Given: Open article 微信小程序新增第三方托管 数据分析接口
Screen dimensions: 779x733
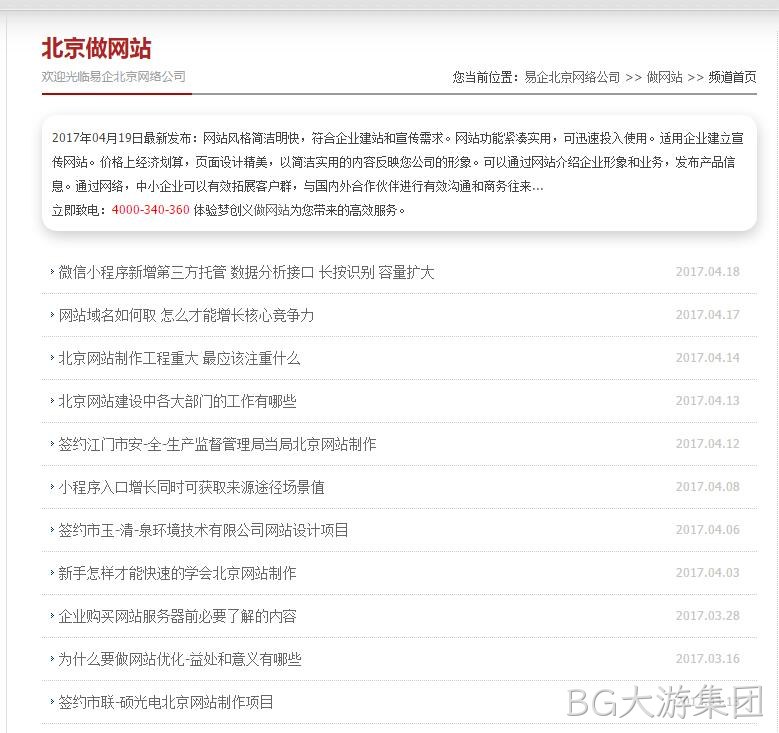Looking at the screenshot, I should tap(246, 272).
